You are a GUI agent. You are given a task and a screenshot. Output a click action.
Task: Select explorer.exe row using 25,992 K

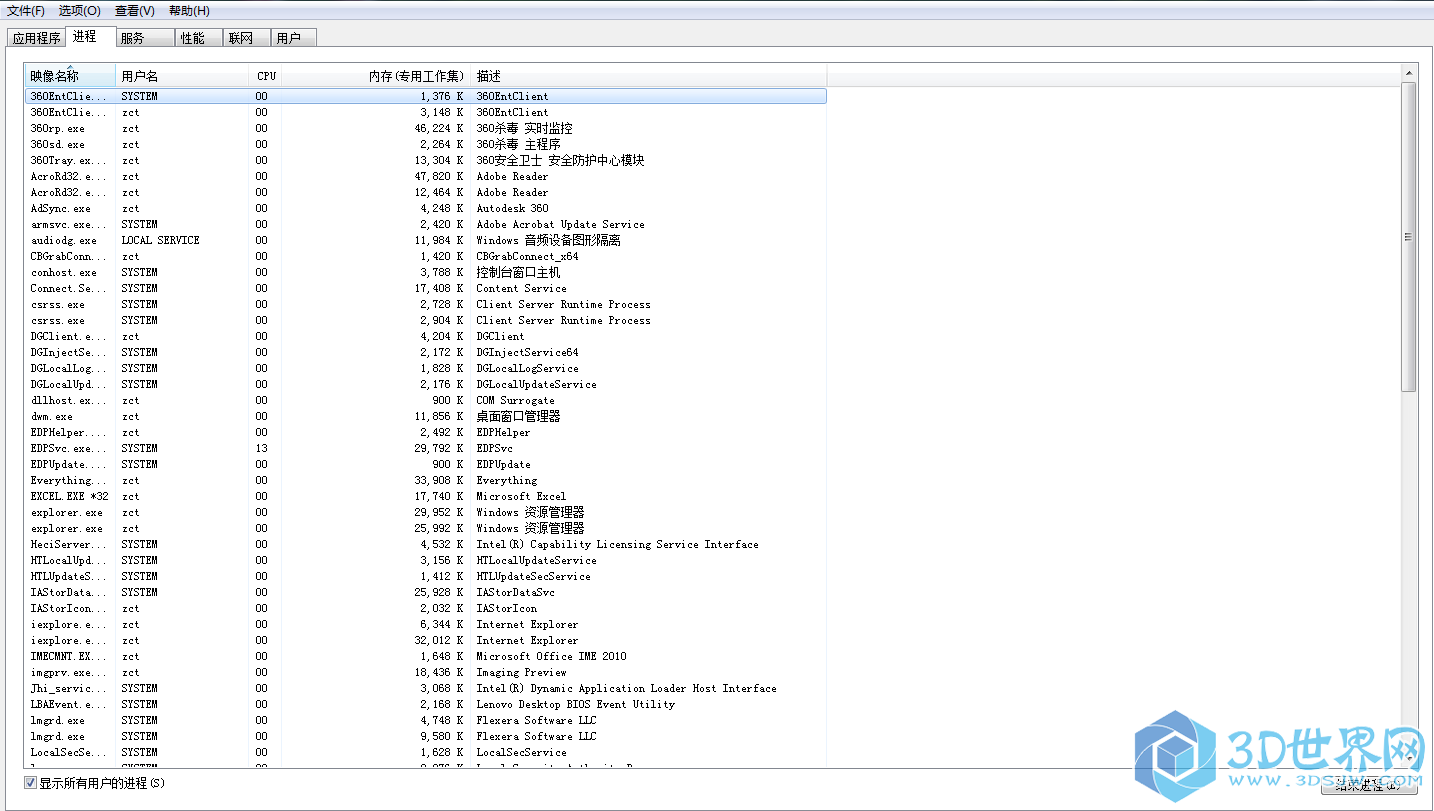click(426, 528)
